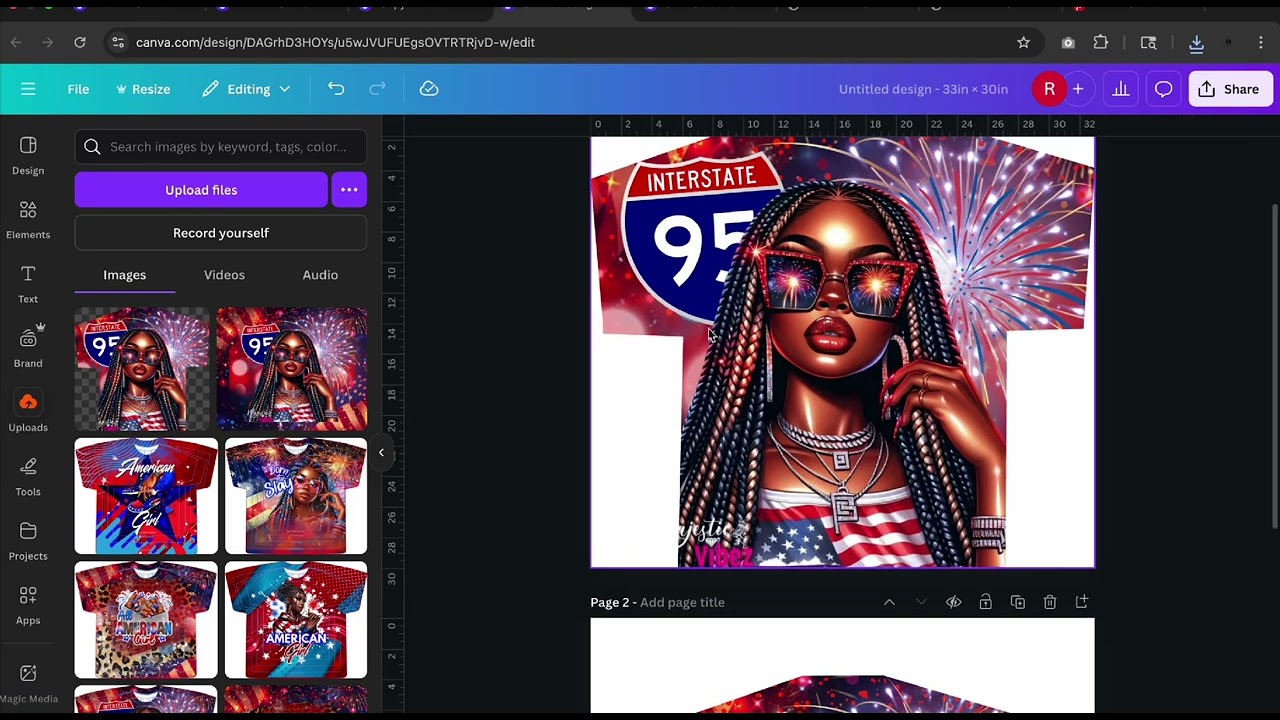Lock Page 2 with the padlock icon

985,602
